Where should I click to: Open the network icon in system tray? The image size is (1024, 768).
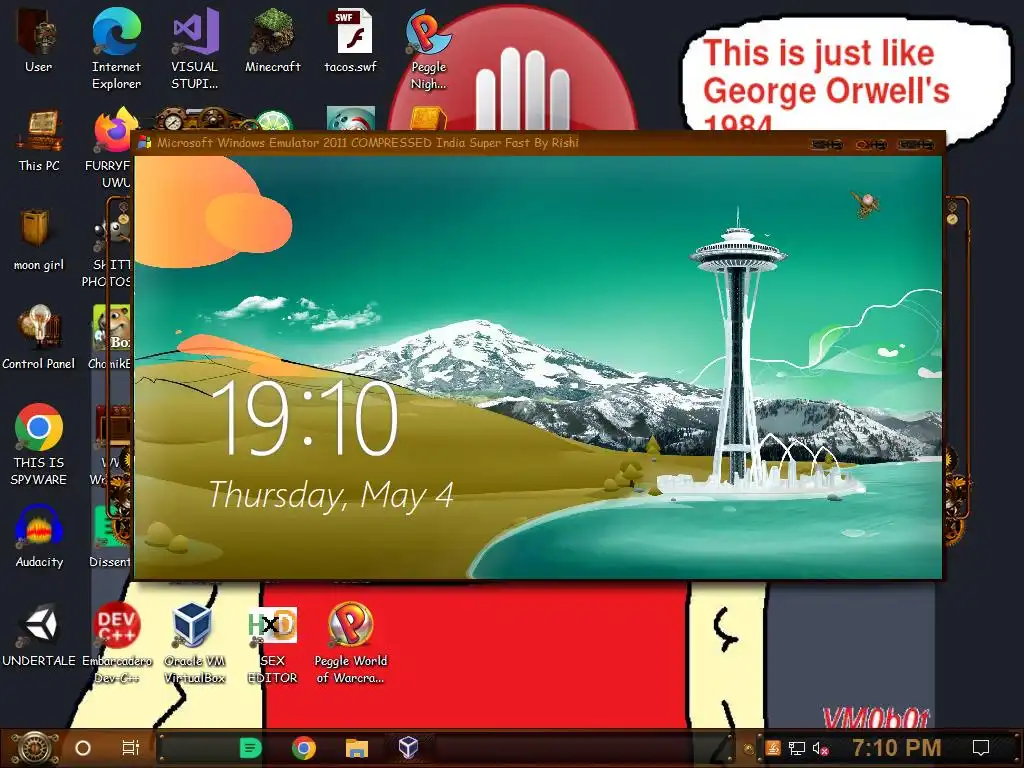tap(797, 748)
